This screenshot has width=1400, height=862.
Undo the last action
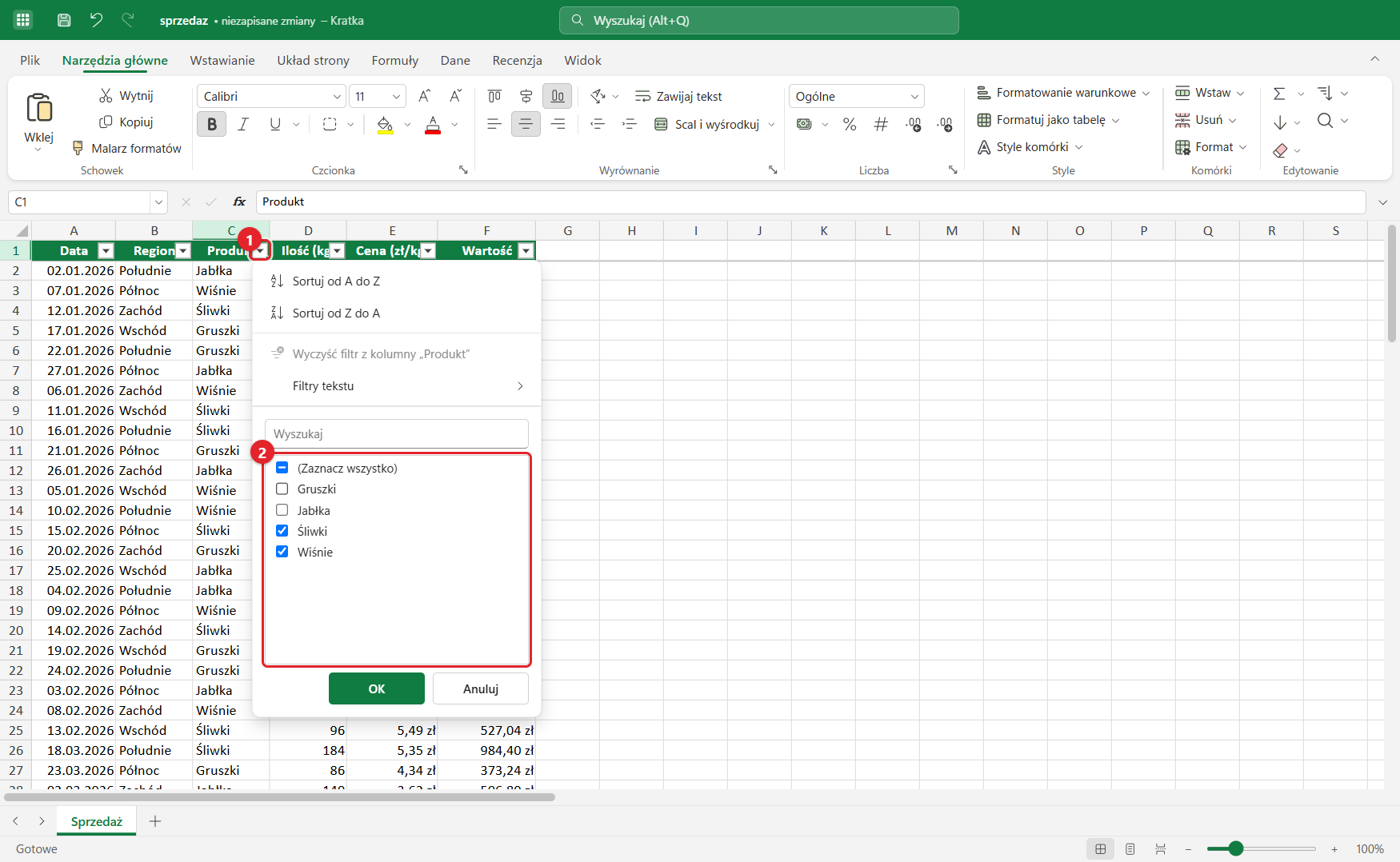point(96,20)
